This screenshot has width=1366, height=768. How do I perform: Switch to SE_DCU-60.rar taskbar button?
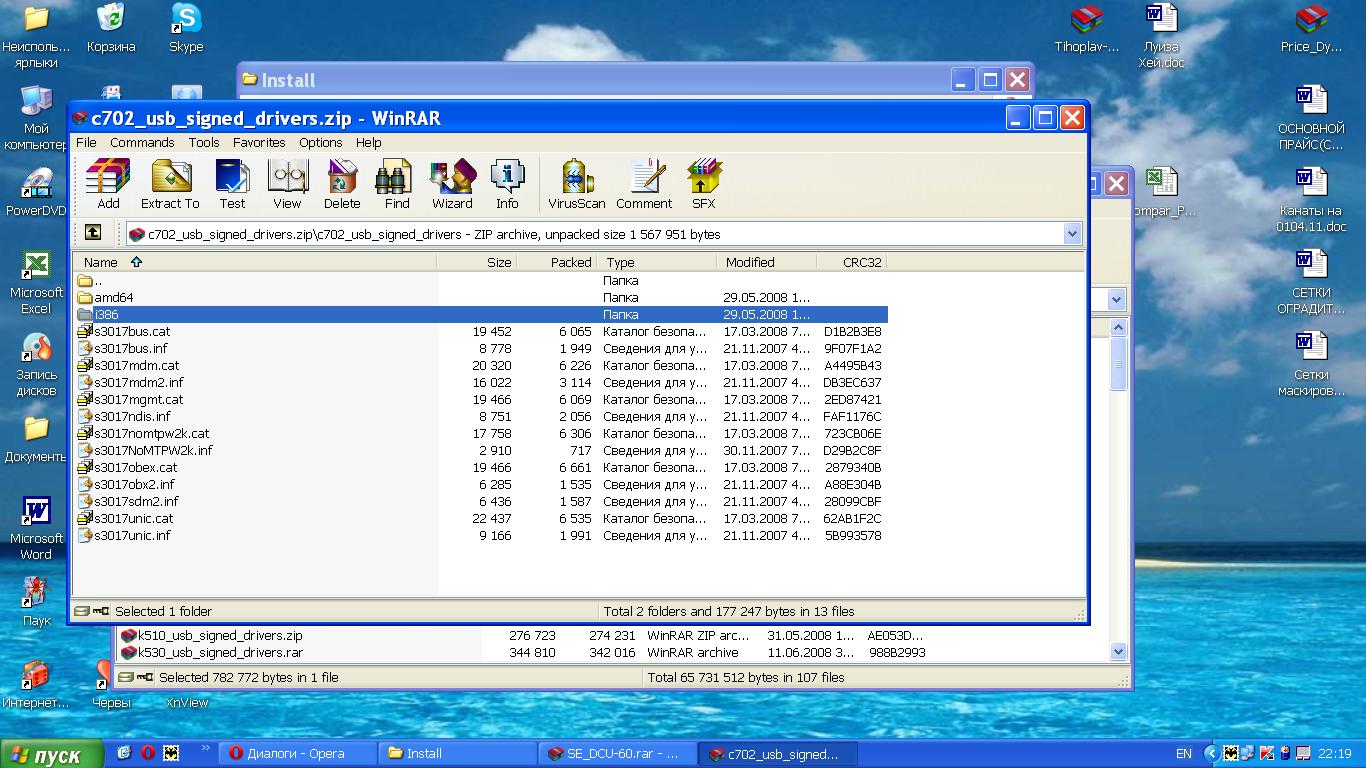[617, 754]
